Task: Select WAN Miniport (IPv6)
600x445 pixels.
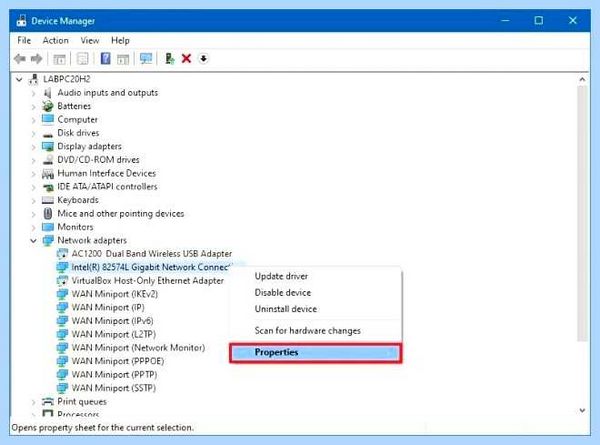Action: [112, 321]
